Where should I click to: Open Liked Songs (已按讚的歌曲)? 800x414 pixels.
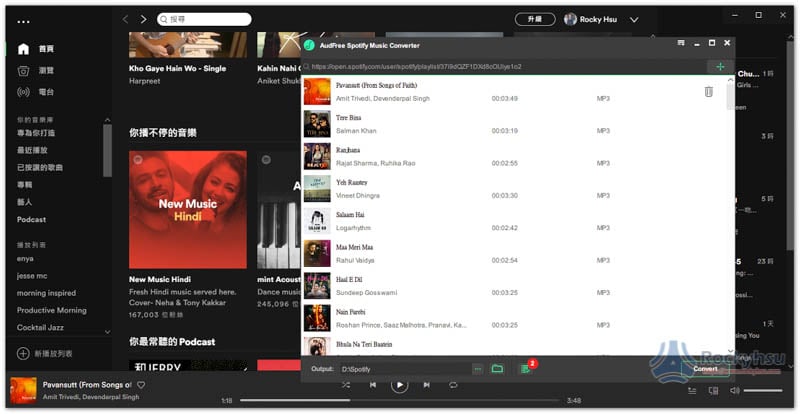pyautogui.click(x=40, y=167)
